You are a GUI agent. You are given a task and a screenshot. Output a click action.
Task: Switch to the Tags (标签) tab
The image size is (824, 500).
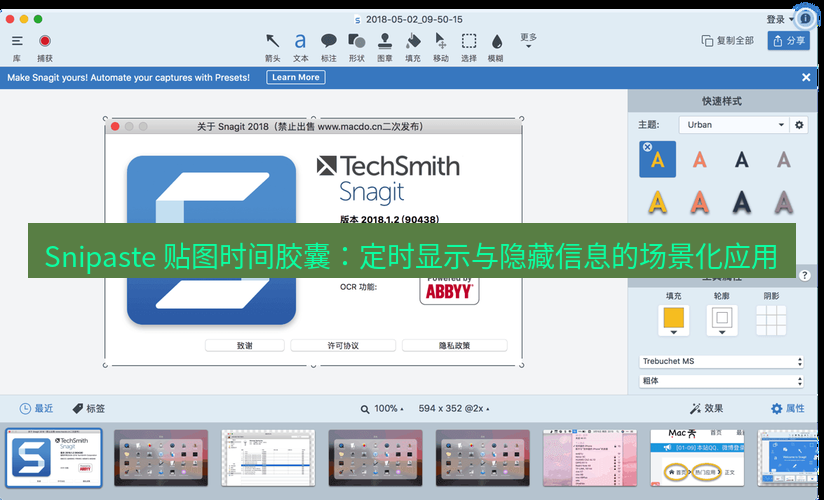coord(88,409)
